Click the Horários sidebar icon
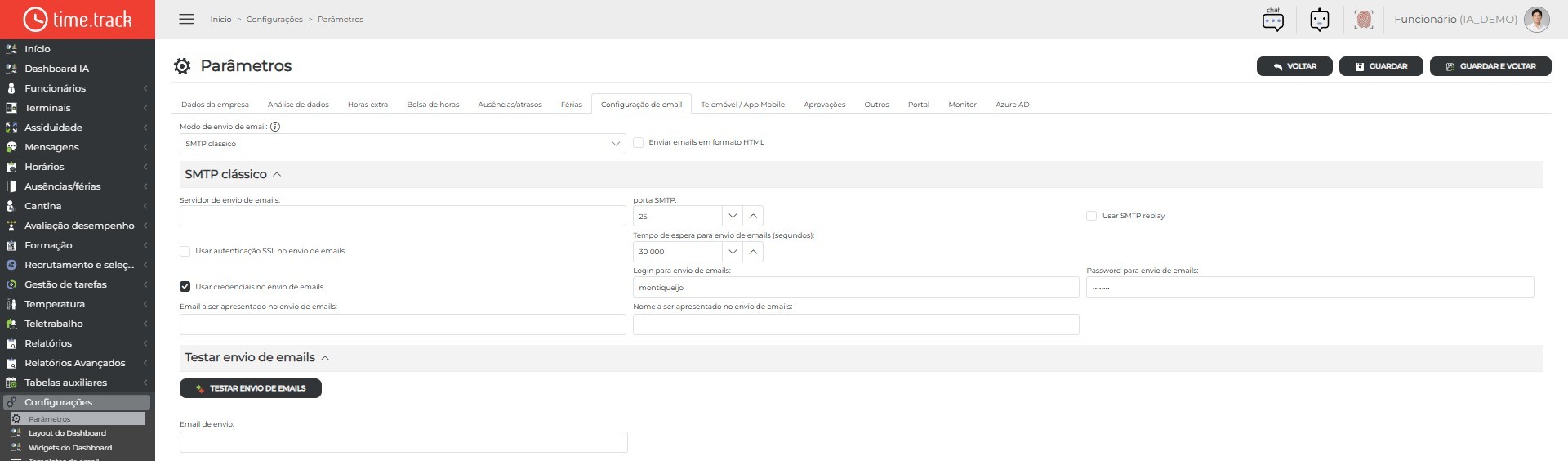Screen dimensions: 1568x461 pyautogui.click(x=11, y=167)
